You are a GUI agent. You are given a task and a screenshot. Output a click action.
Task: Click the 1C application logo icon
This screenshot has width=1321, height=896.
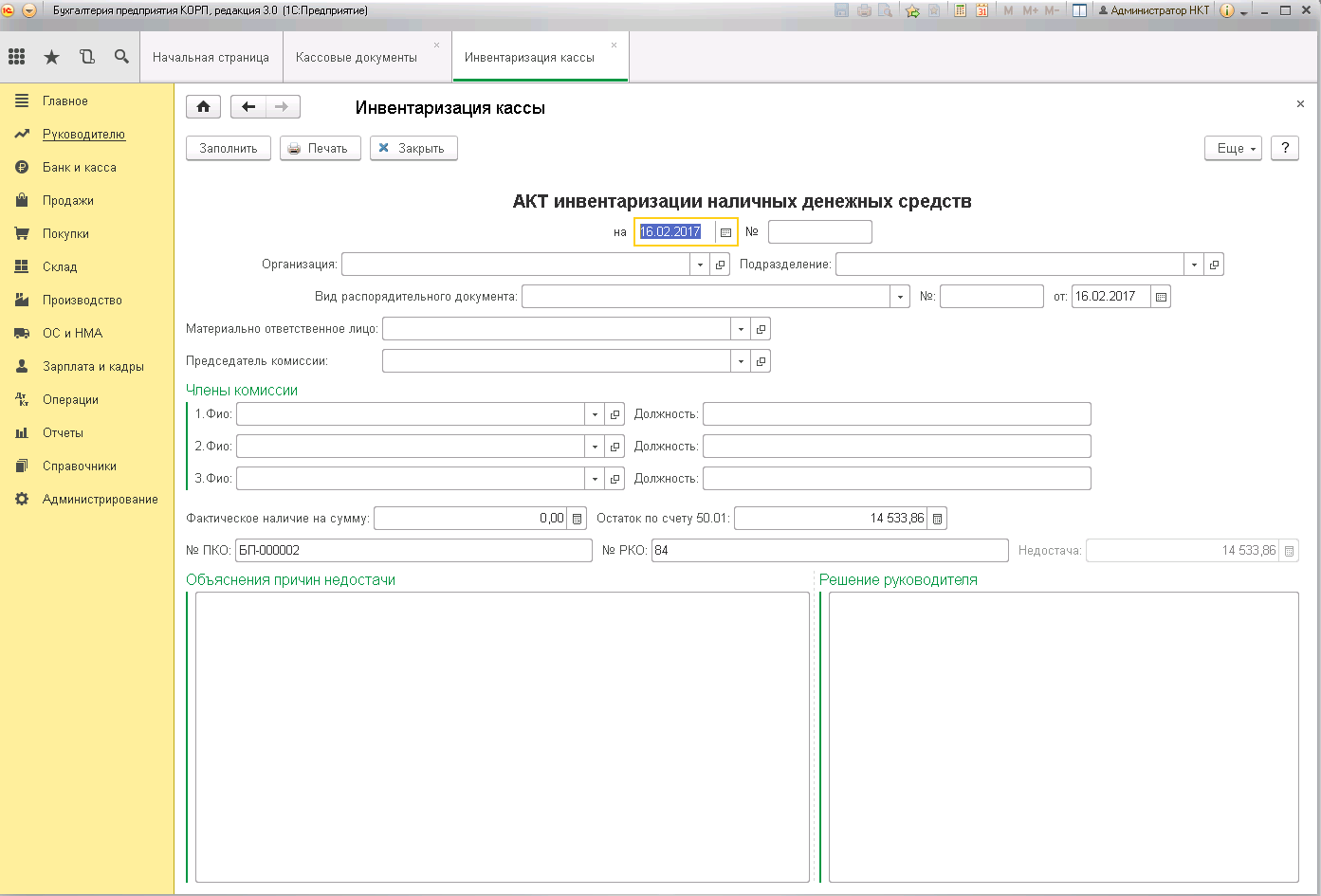coord(9,10)
